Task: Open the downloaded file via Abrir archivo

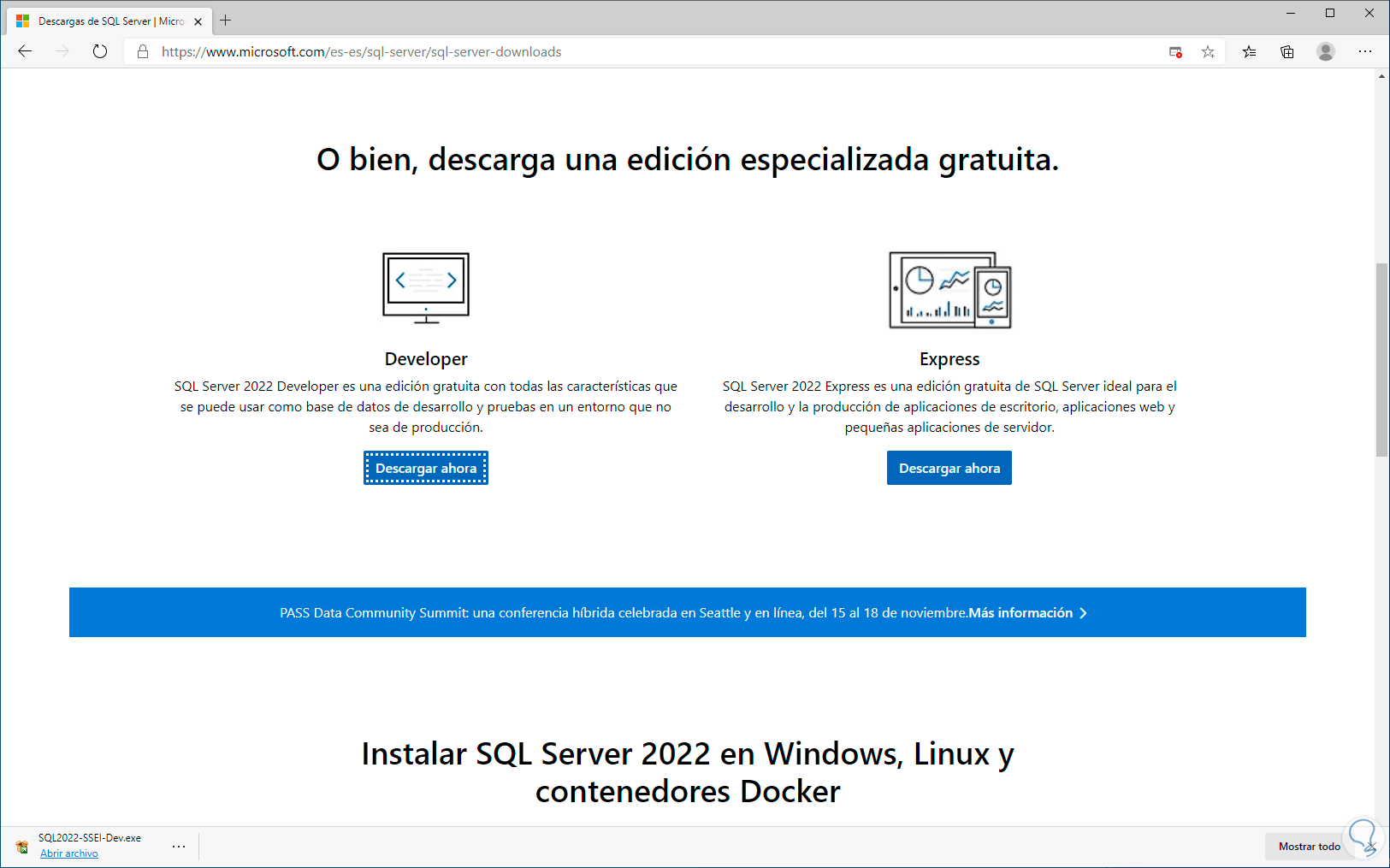Action: coord(69,853)
